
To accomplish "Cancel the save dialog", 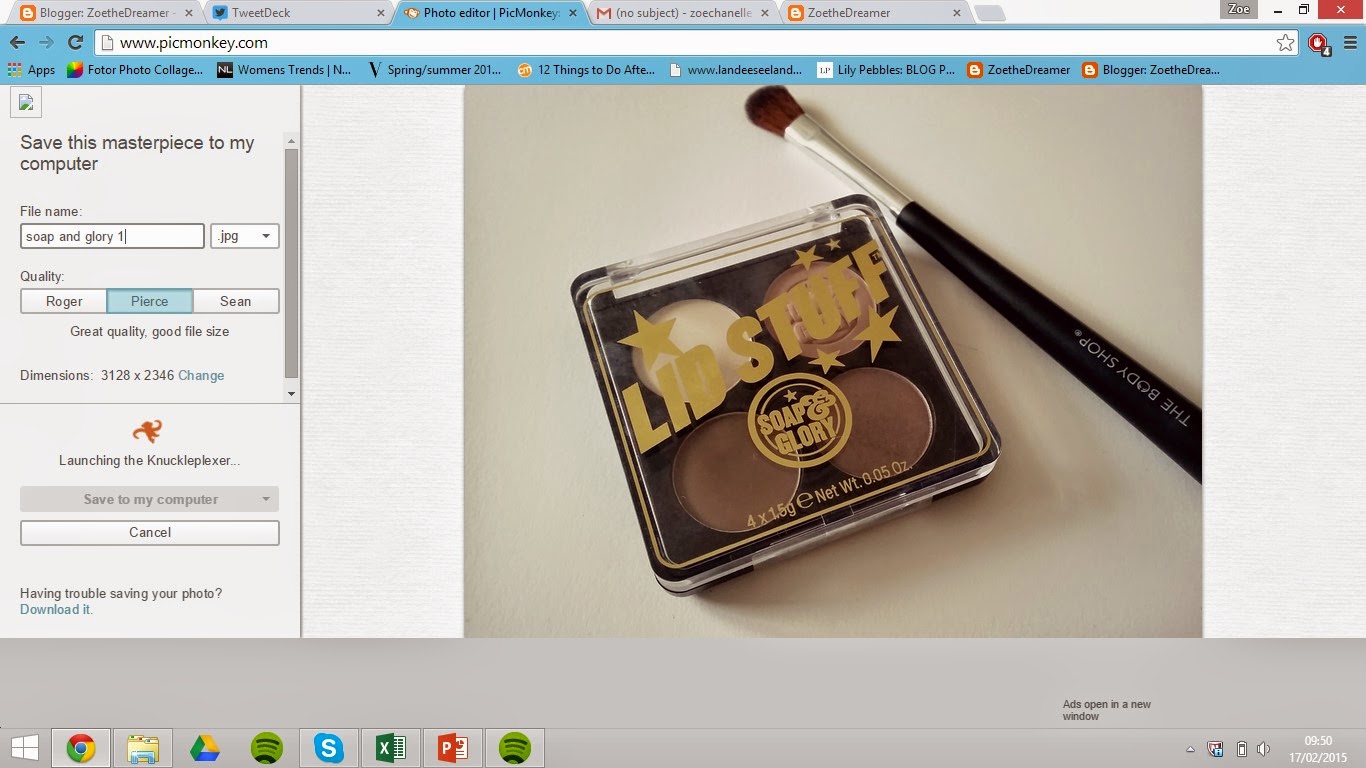I will [x=150, y=532].
